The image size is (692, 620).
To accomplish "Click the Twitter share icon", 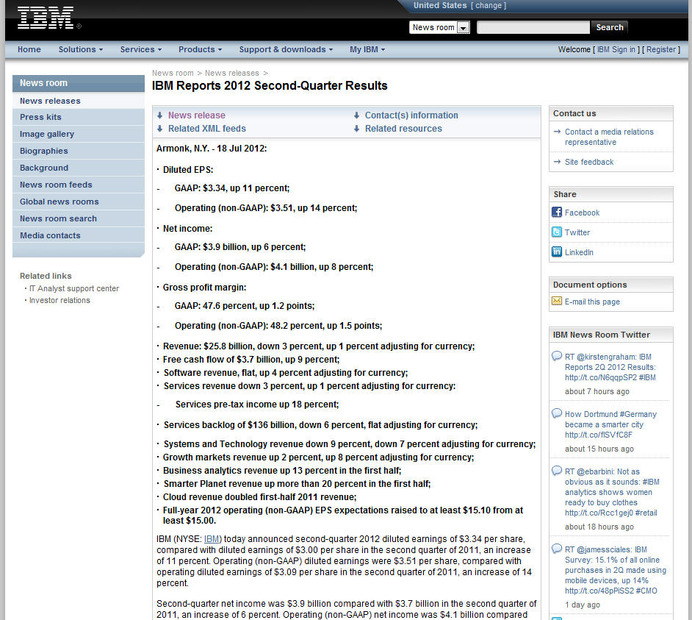I will point(557,232).
